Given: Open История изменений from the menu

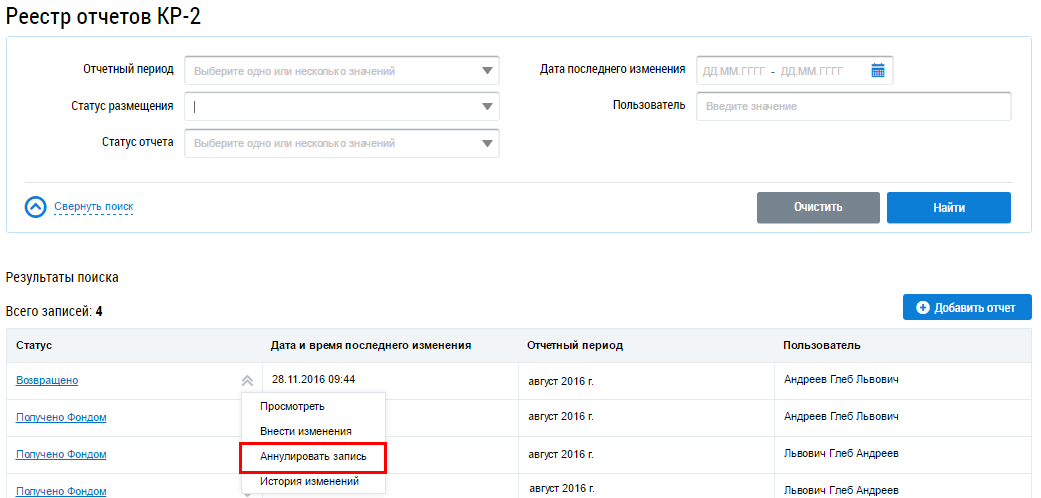Looking at the screenshot, I should [309, 481].
